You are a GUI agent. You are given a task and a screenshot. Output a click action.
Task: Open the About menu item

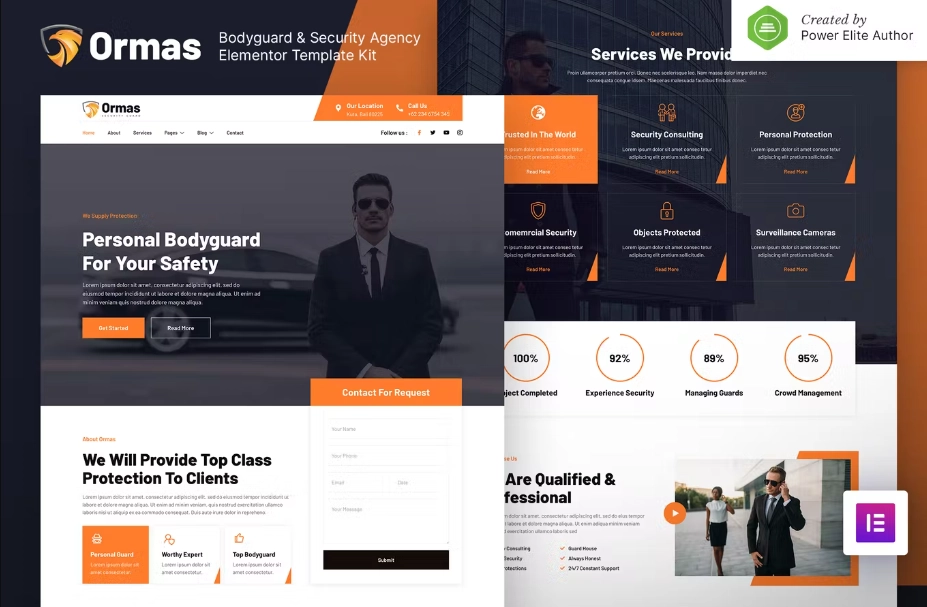(x=114, y=133)
